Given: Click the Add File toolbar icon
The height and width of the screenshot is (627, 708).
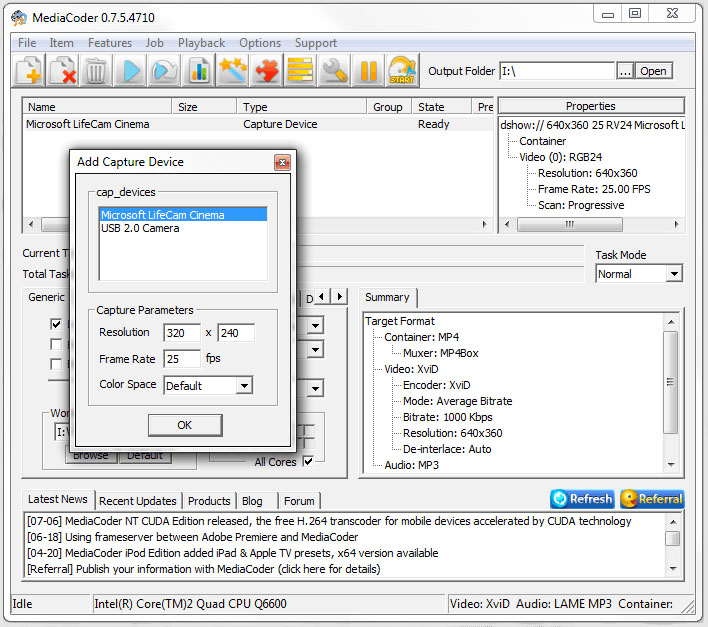Looking at the screenshot, I should (29, 71).
